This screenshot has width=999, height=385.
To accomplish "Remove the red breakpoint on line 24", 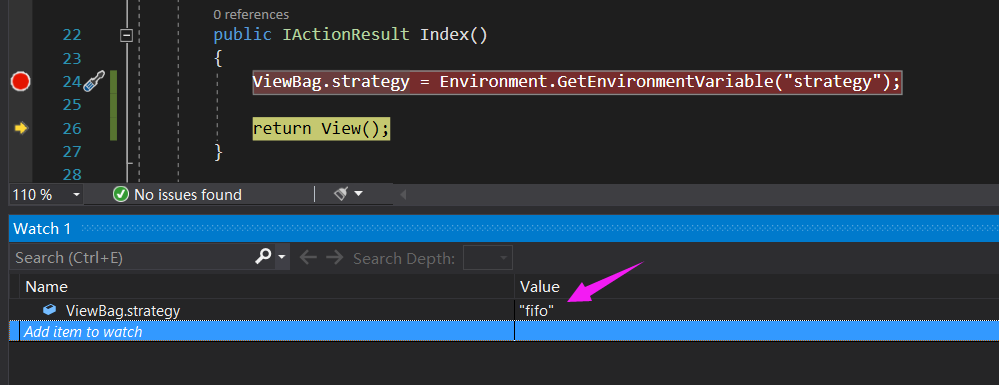I will pyautogui.click(x=21, y=82).
